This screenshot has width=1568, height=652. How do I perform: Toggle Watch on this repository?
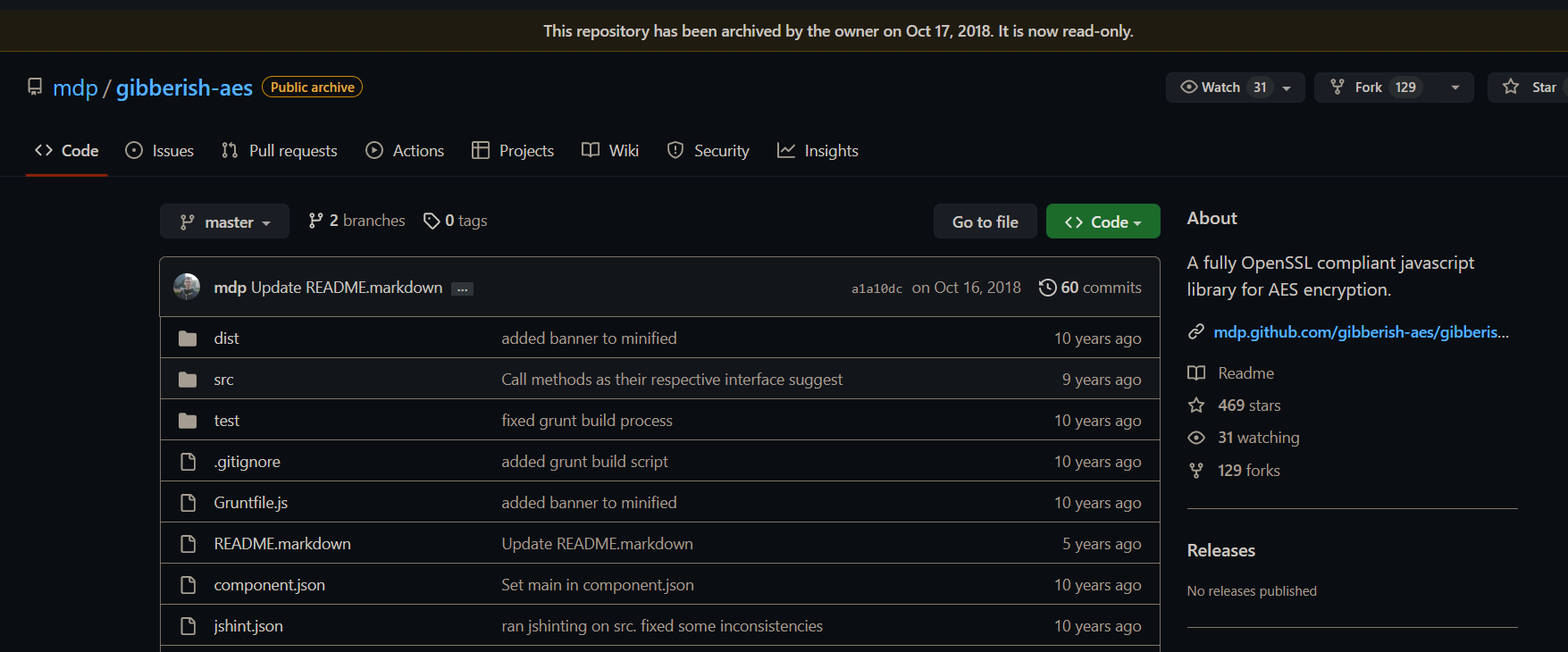pyautogui.click(x=1220, y=88)
